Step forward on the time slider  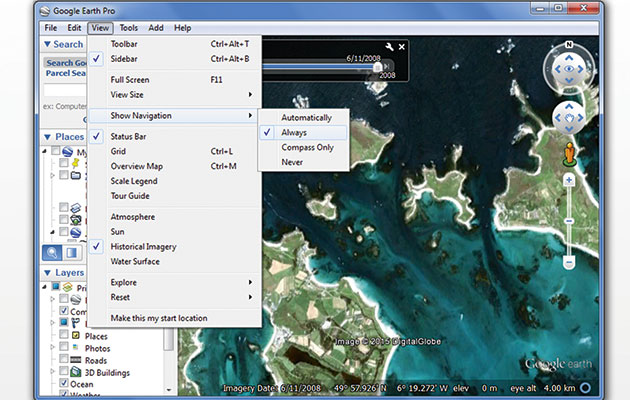[x=387, y=66]
